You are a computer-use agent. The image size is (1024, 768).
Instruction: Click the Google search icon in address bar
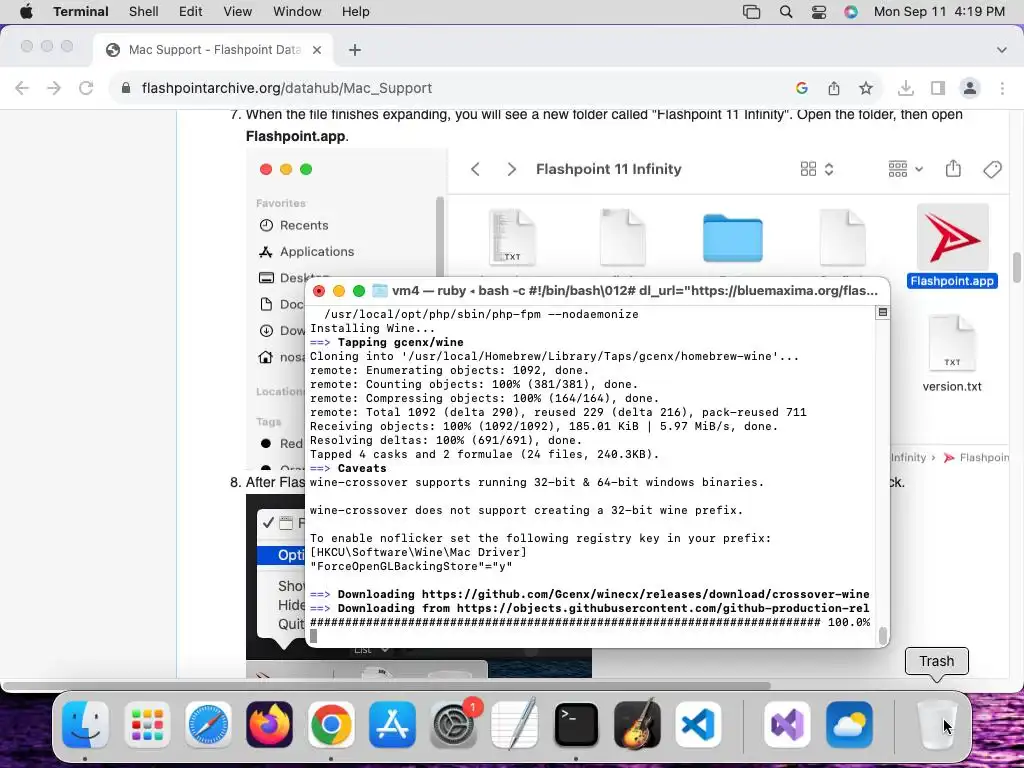(x=802, y=88)
